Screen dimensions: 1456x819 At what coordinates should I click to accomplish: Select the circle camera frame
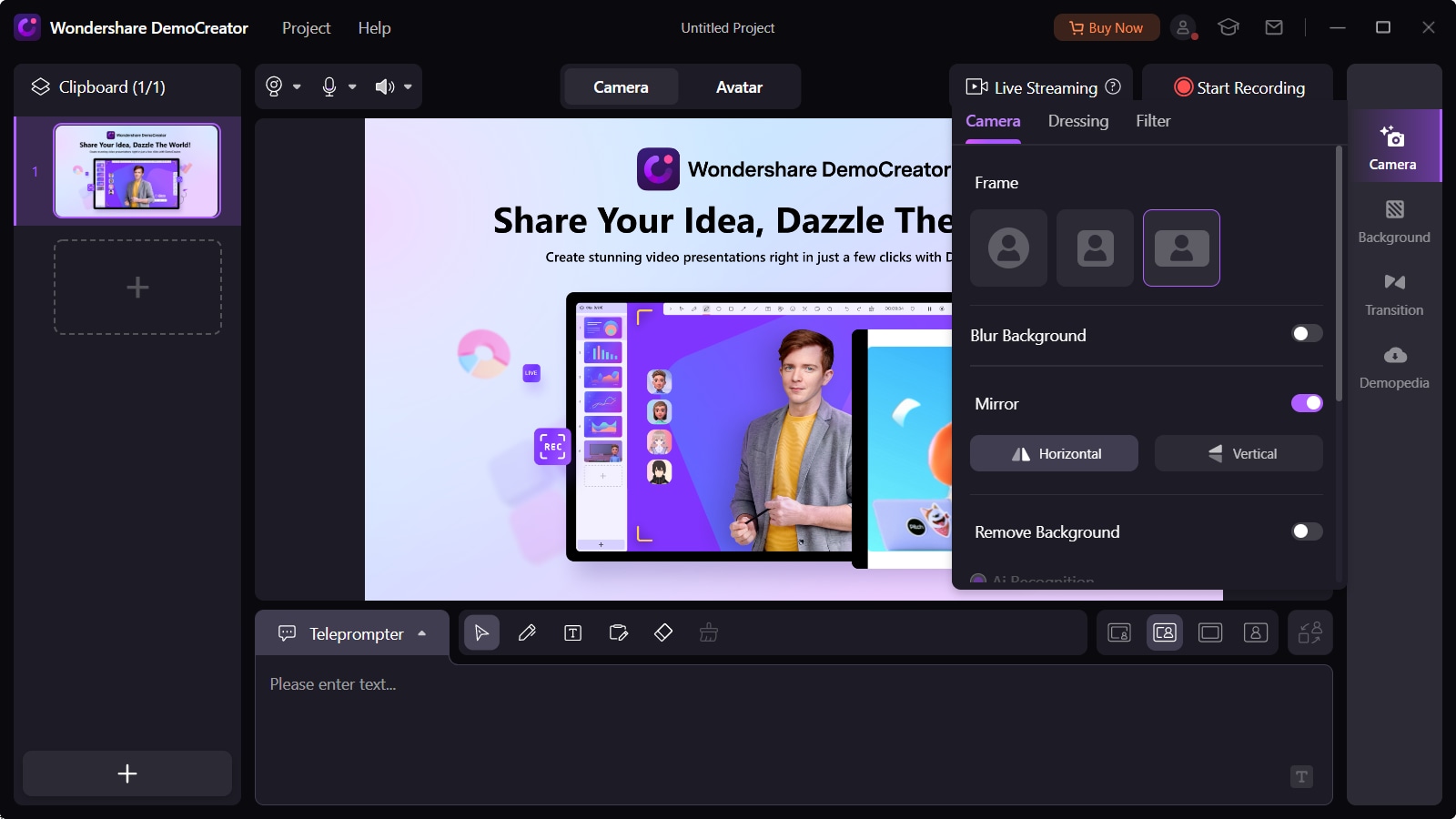pos(1008,248)
